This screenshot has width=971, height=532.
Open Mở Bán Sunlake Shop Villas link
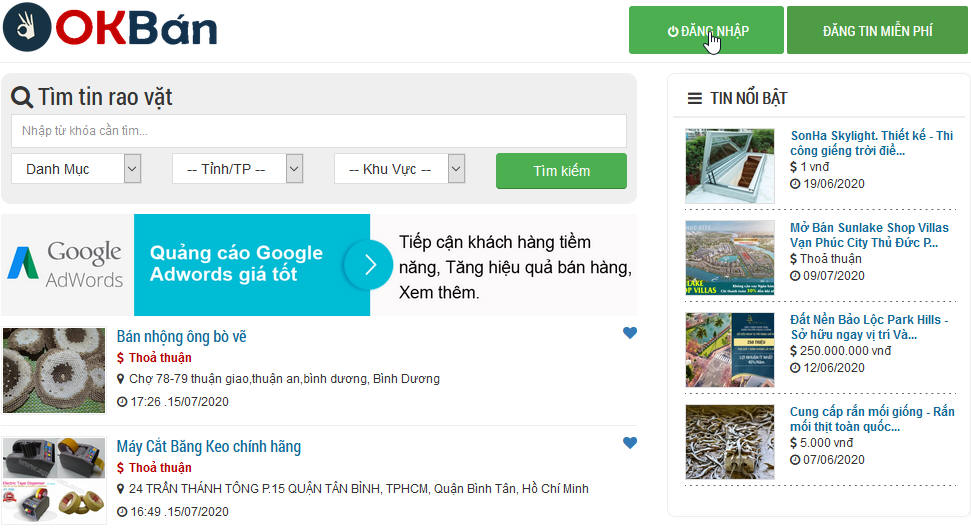(x=869, y=235)
